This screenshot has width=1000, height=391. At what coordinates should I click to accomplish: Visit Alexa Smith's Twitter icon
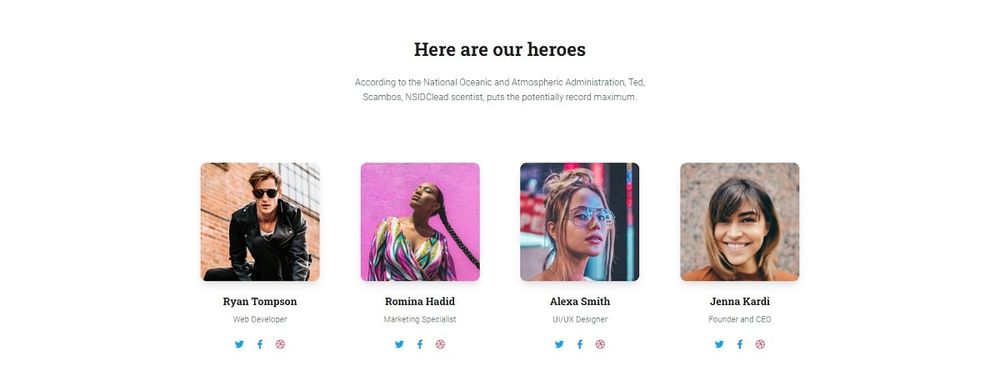(559, 344)
